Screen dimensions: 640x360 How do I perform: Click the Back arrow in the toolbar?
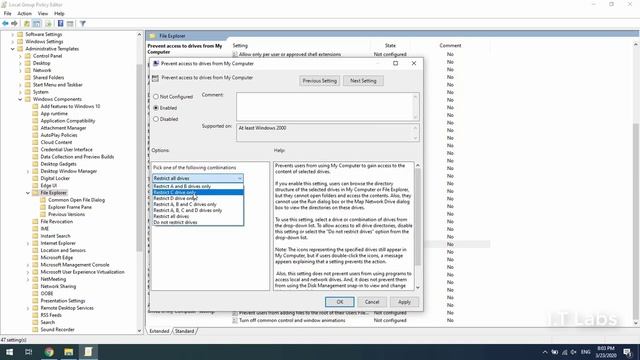pos(5,24)
